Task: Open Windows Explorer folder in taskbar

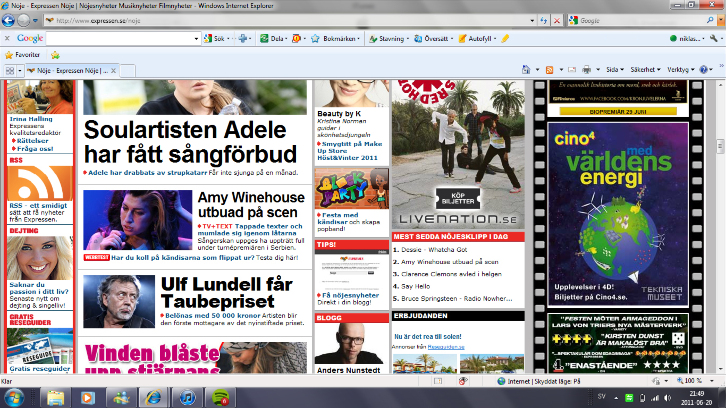Action: coord(56,398)
